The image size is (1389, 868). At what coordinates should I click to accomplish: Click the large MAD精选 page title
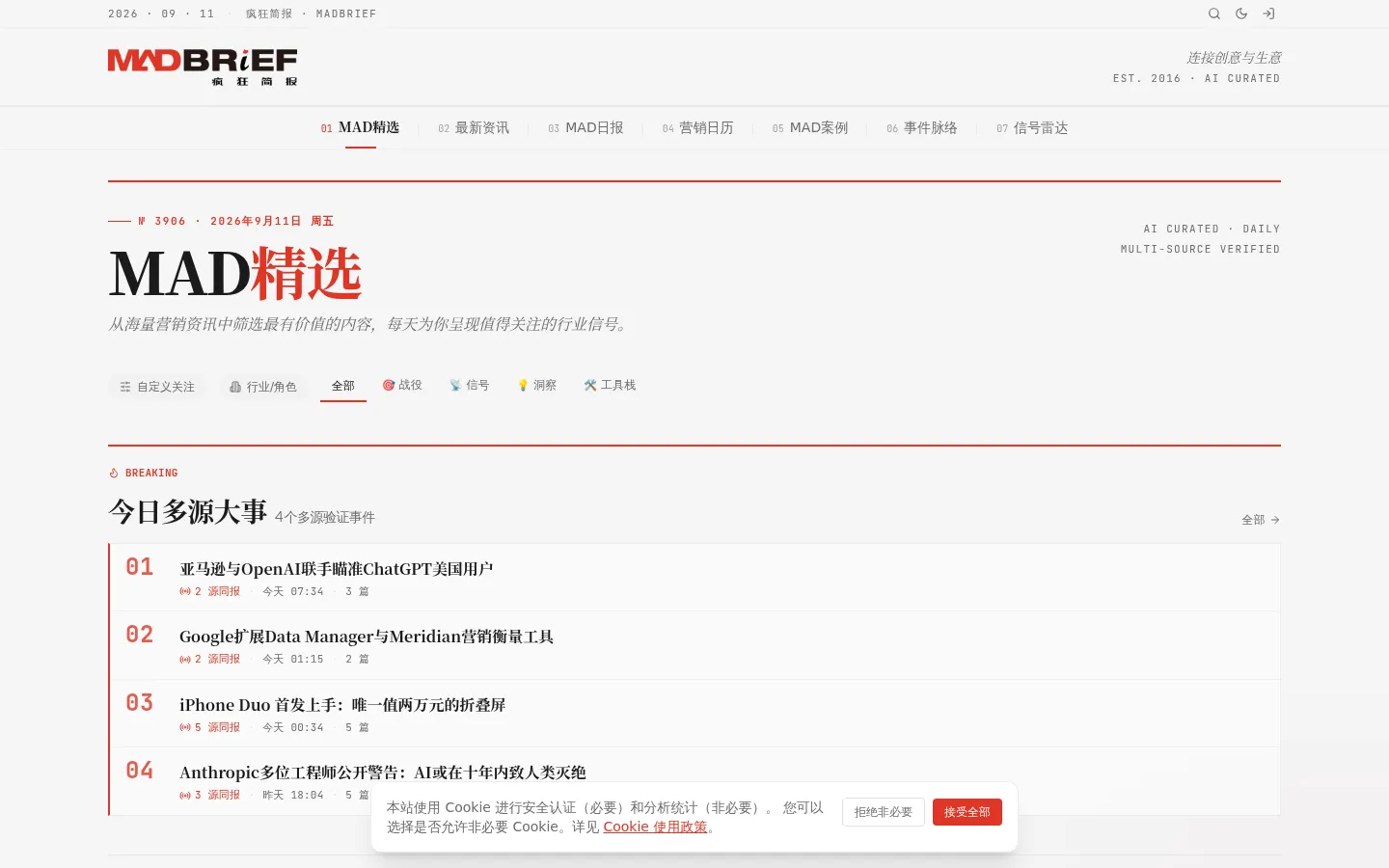(235, 274)
